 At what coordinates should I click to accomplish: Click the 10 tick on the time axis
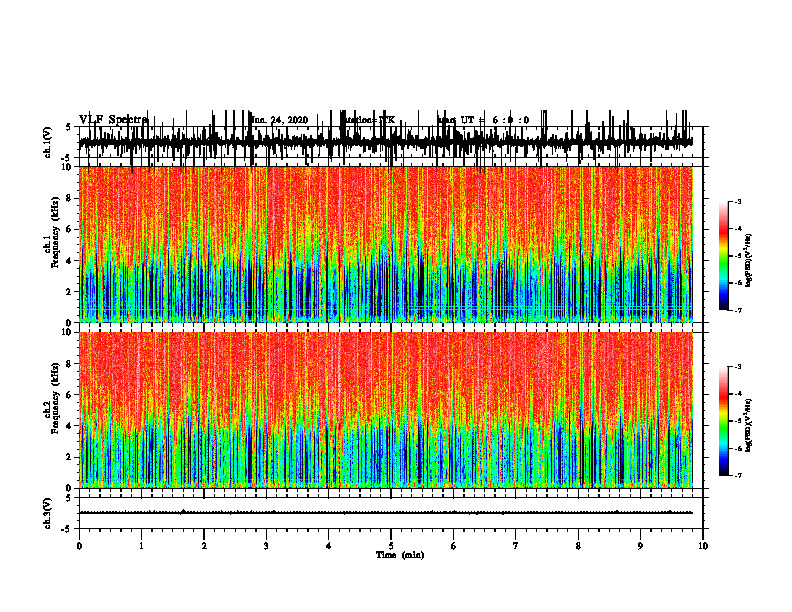click(x=703, y=546)
